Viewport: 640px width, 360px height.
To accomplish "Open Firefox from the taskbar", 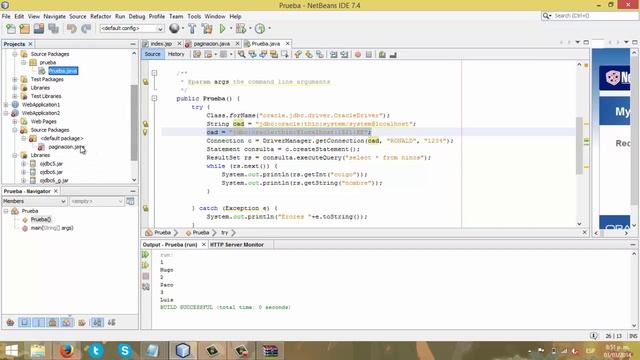I will [67, 351].
